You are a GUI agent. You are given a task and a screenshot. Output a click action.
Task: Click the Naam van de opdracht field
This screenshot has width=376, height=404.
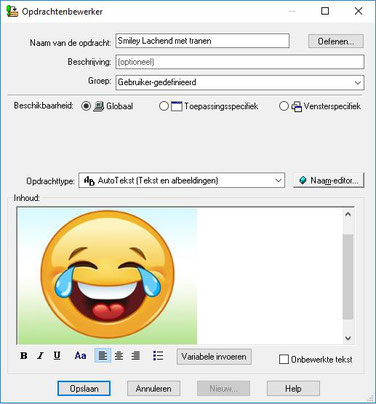coord(202,41)
